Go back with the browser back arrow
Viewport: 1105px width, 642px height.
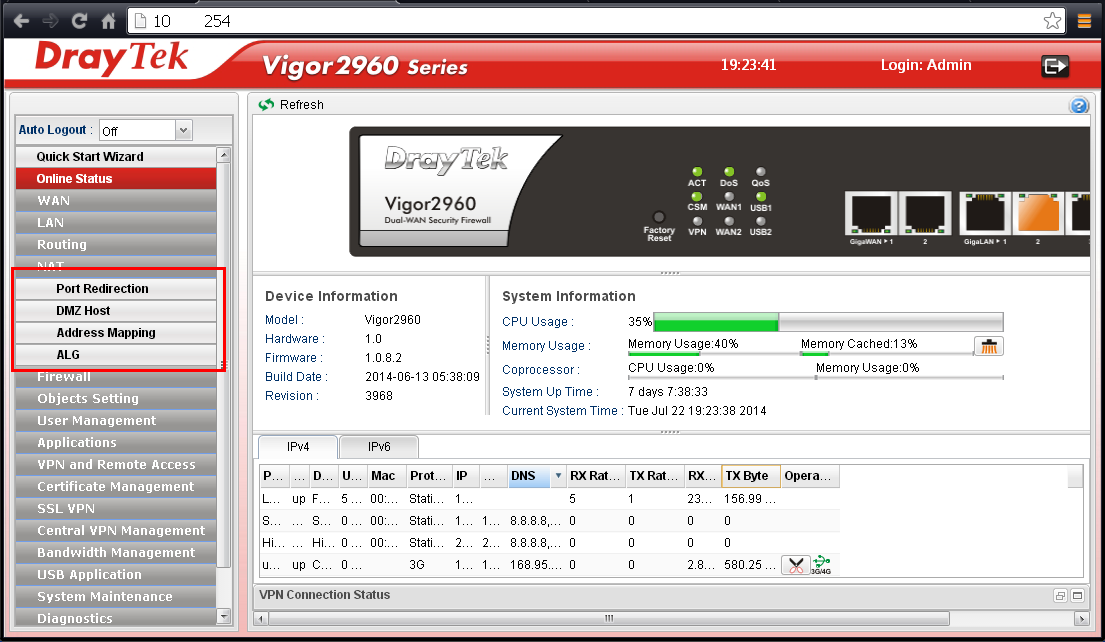click(21, 21)
